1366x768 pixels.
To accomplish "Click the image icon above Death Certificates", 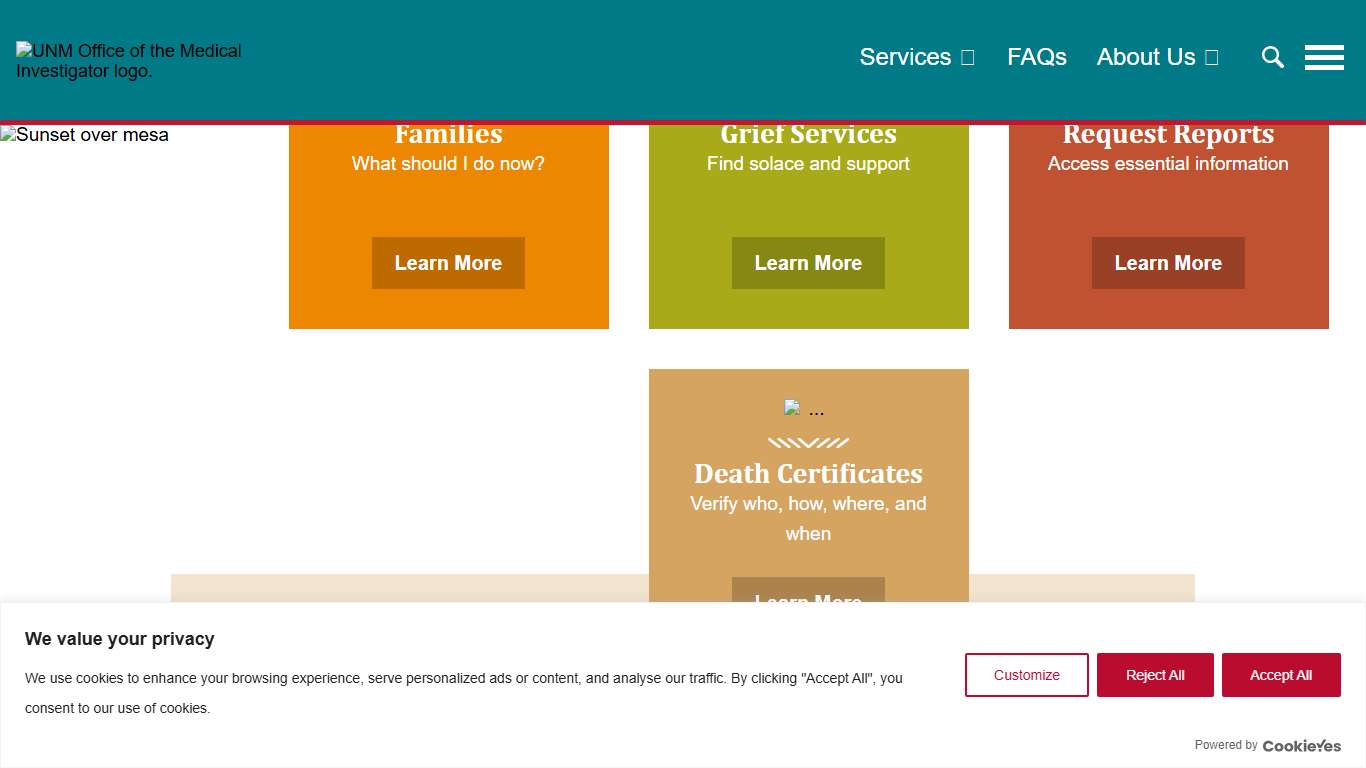I will tap(792, 408).
